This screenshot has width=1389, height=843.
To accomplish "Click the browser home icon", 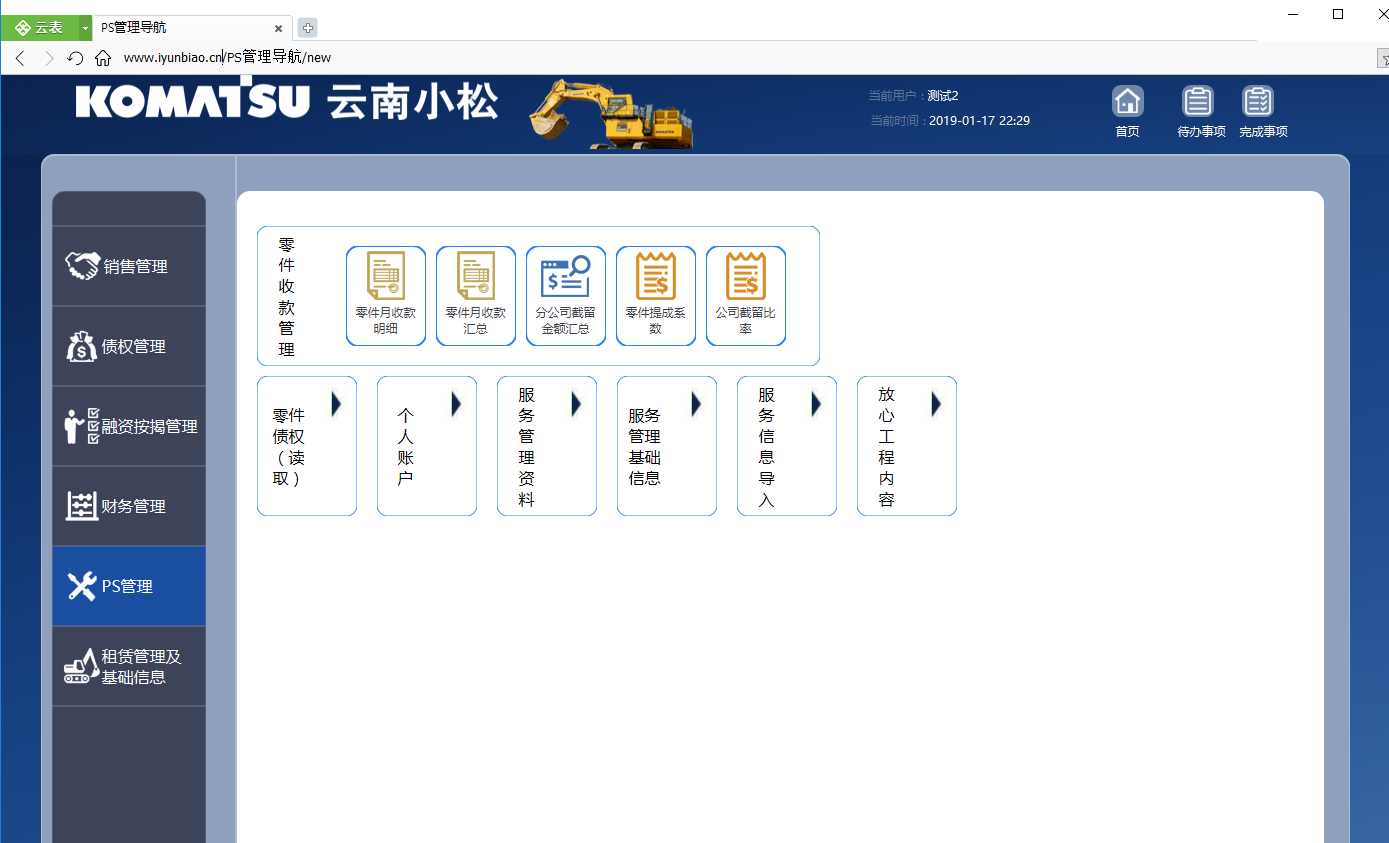I will (x=103, y=58).
